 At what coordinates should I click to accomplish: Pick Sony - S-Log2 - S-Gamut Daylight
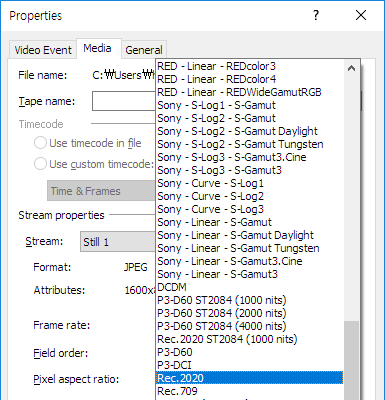click(249, 131)
